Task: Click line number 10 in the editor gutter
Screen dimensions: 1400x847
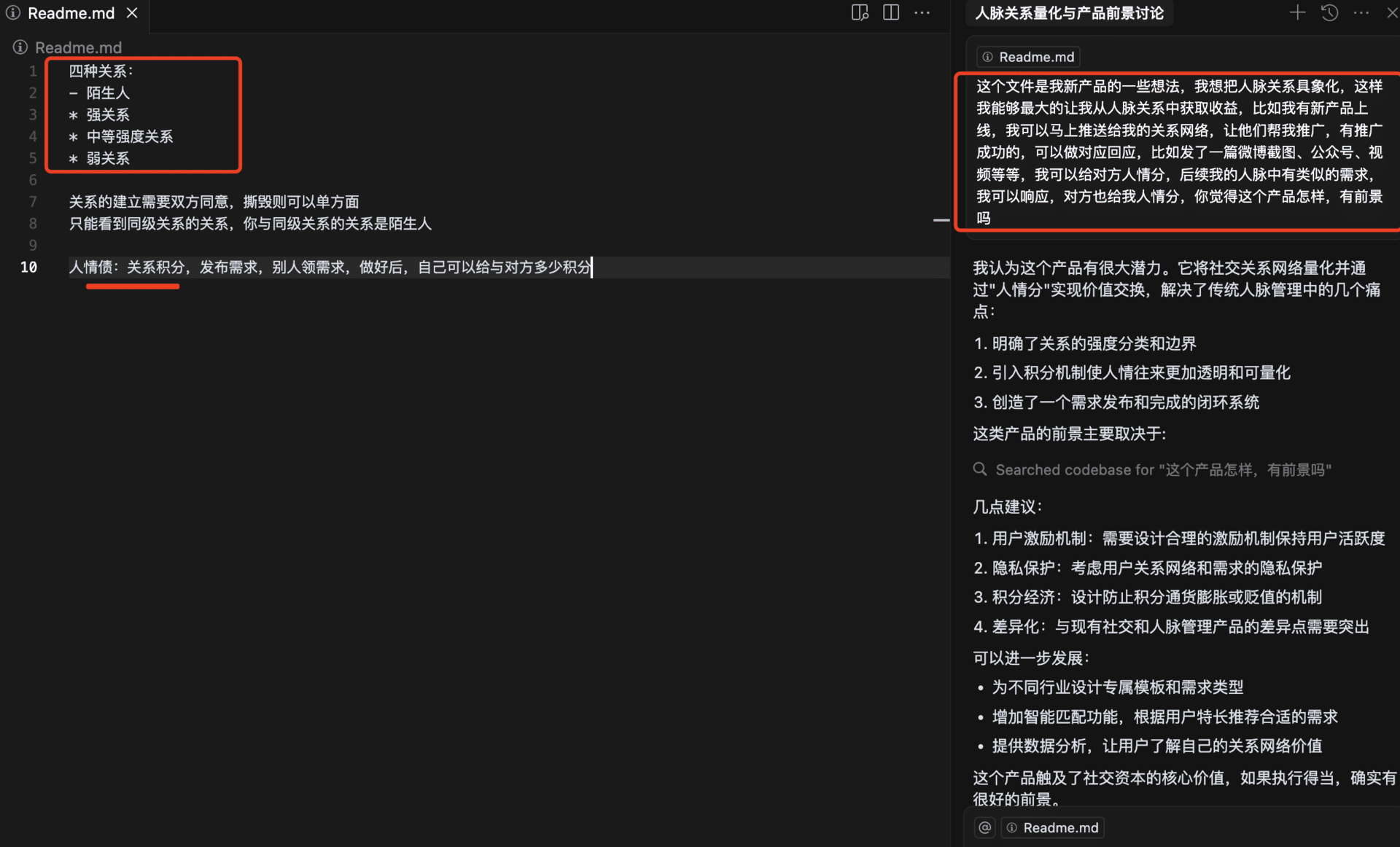Action: [28, 267]
